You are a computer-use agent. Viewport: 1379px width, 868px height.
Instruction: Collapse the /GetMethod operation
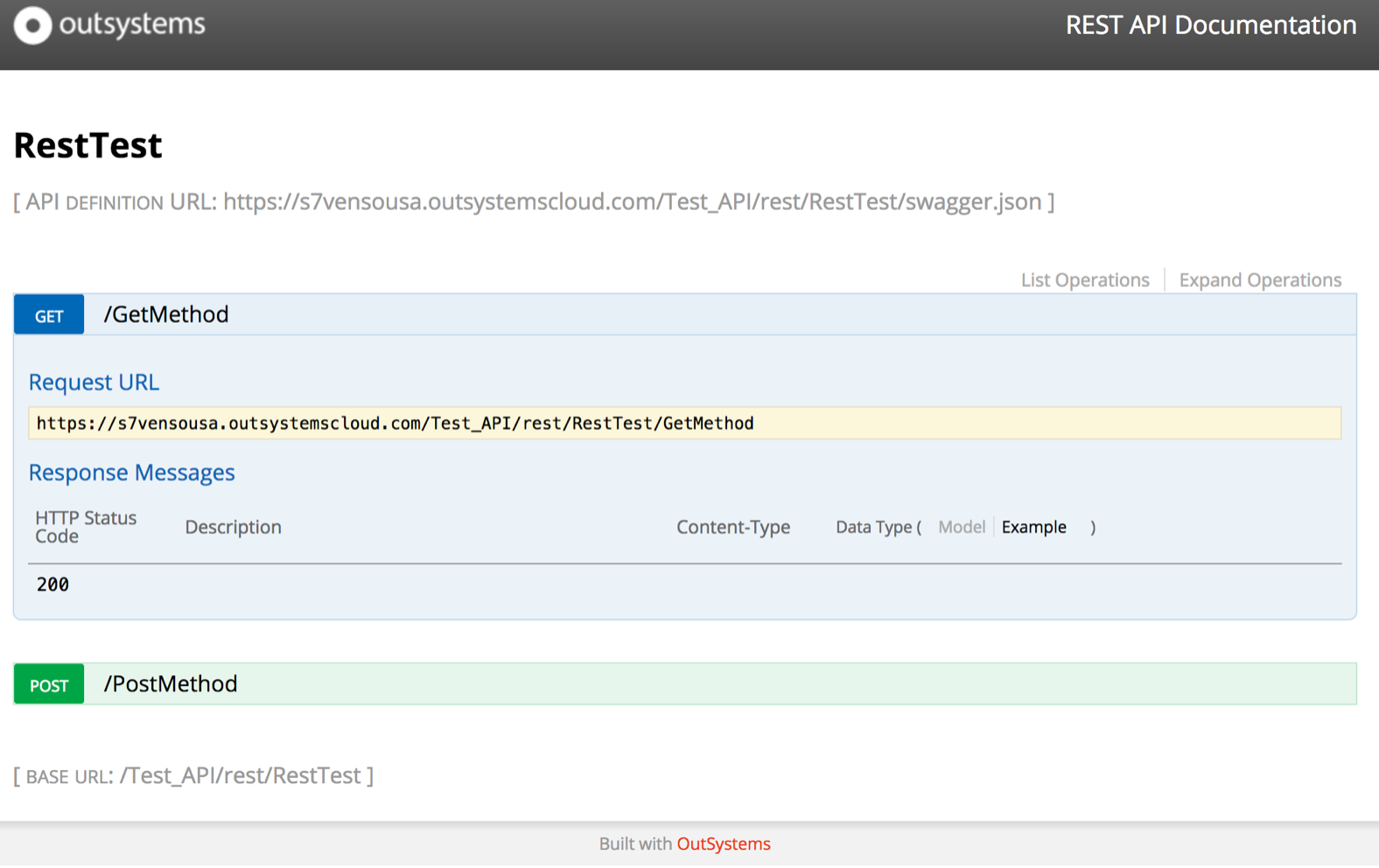click(166, 315)
